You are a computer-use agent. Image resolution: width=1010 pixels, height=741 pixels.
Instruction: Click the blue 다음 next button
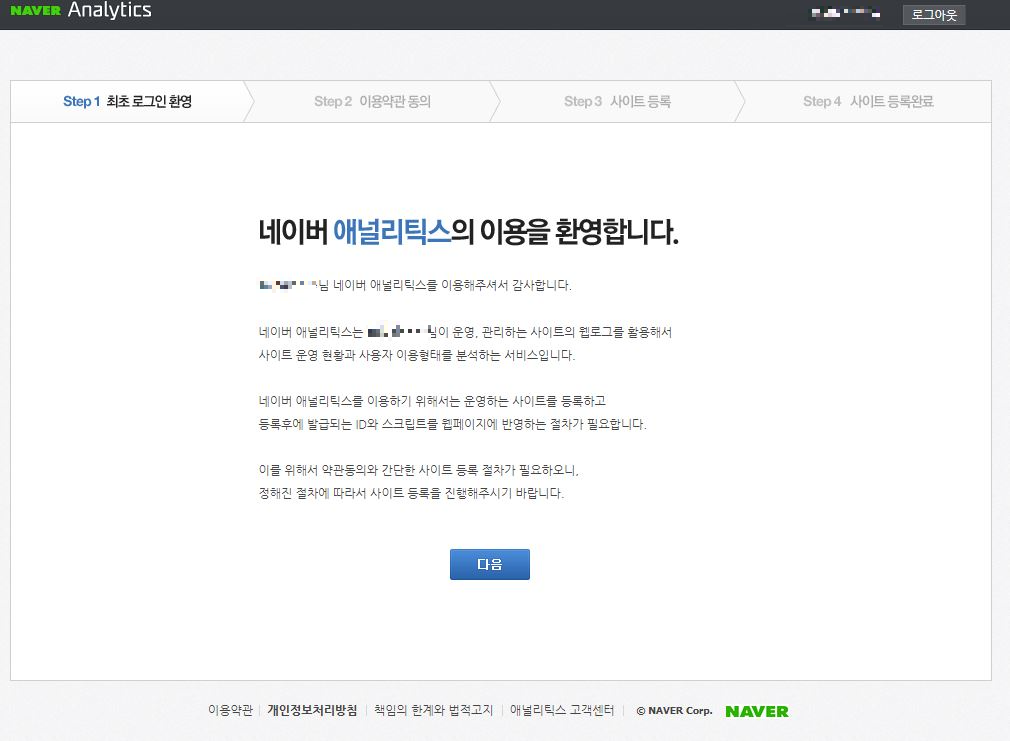coord(490,564)
